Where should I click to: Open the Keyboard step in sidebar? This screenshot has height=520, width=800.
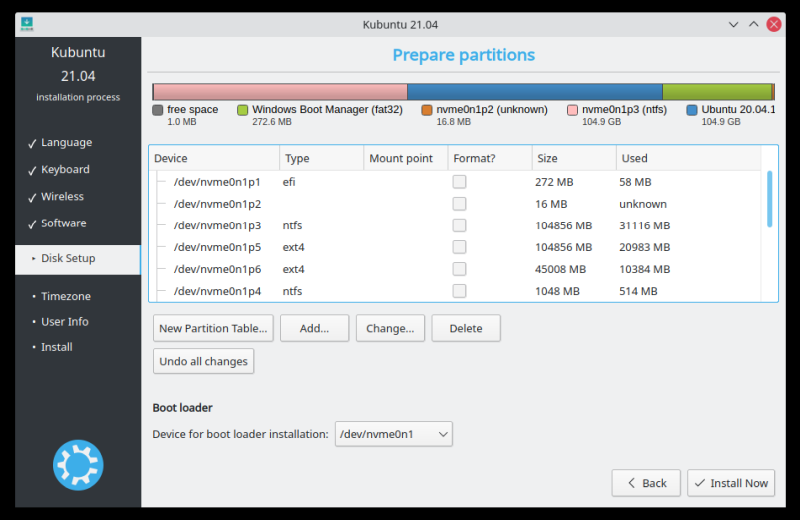pos(65,169)
